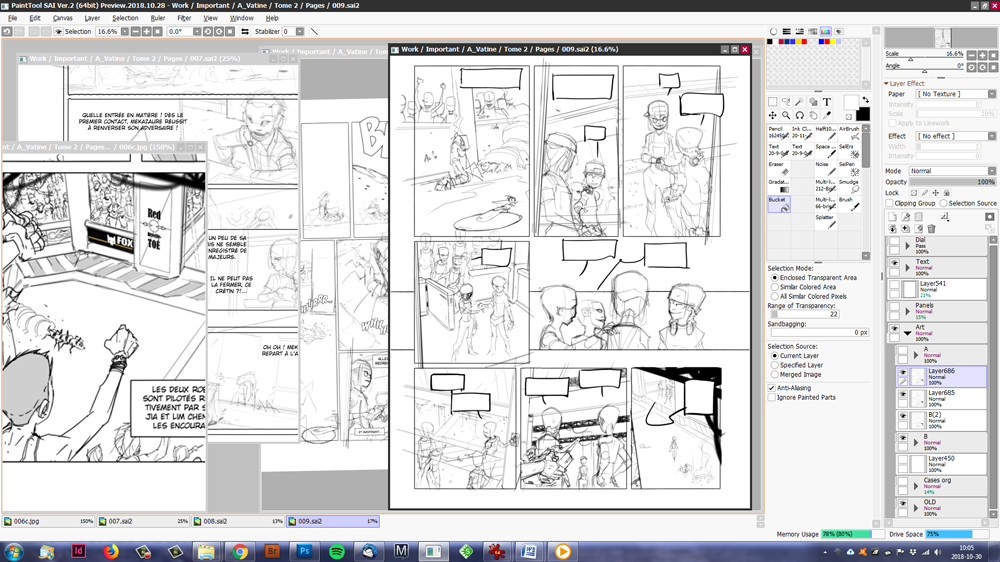Open the Effect dropdown

[x=955, y=136]
